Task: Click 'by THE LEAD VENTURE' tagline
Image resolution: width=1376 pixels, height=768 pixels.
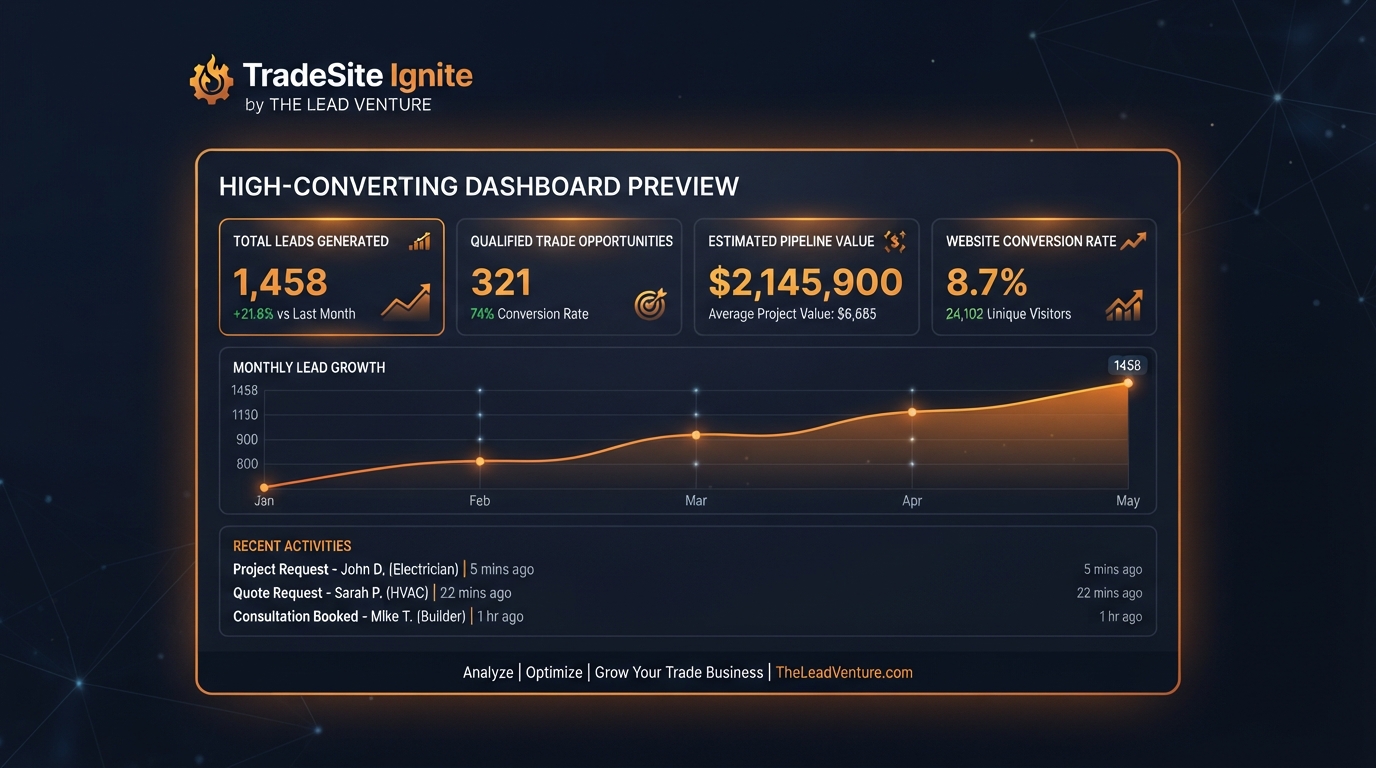Action: (338, 104)
